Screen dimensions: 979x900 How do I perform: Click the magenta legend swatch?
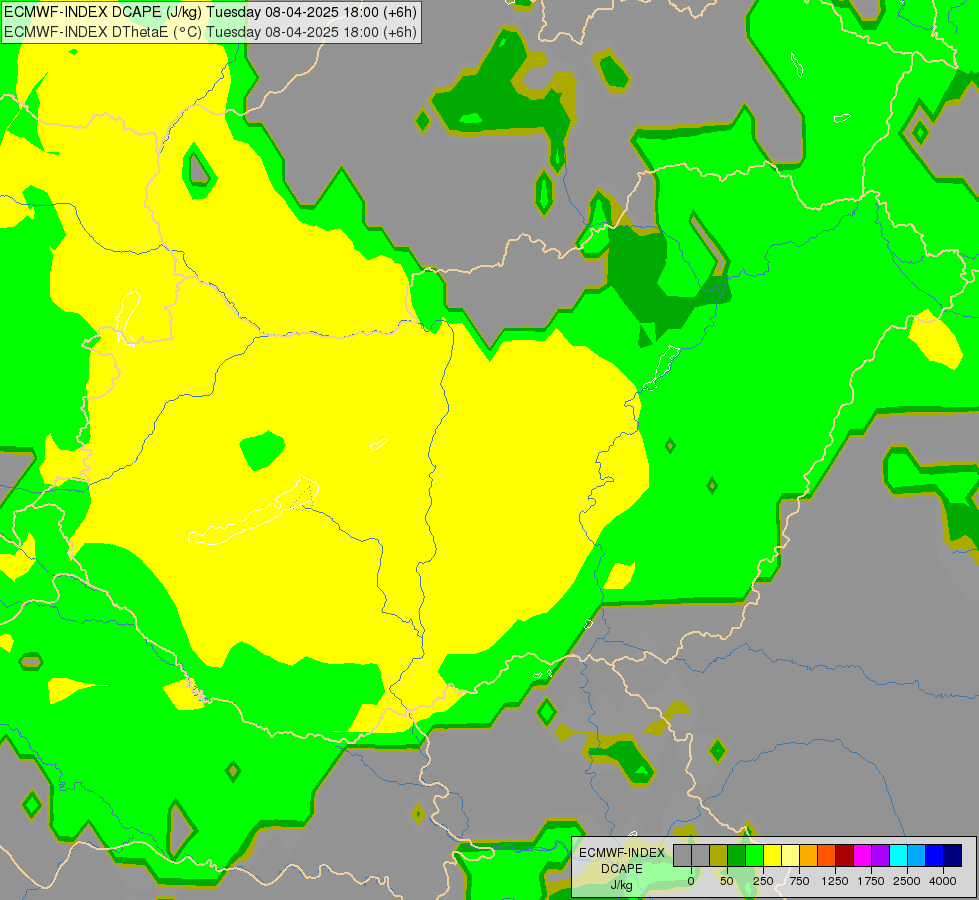click(x=863, y=856)
